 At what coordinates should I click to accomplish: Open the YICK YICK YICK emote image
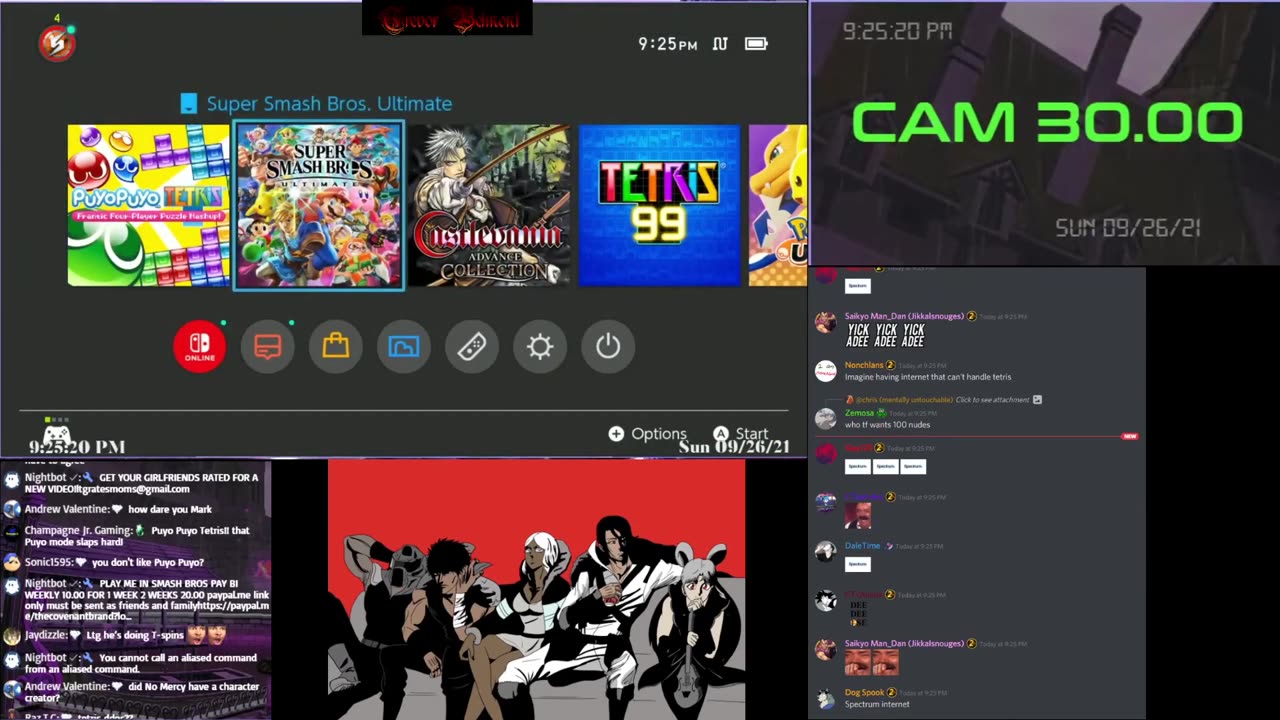[x=885, y=335]
